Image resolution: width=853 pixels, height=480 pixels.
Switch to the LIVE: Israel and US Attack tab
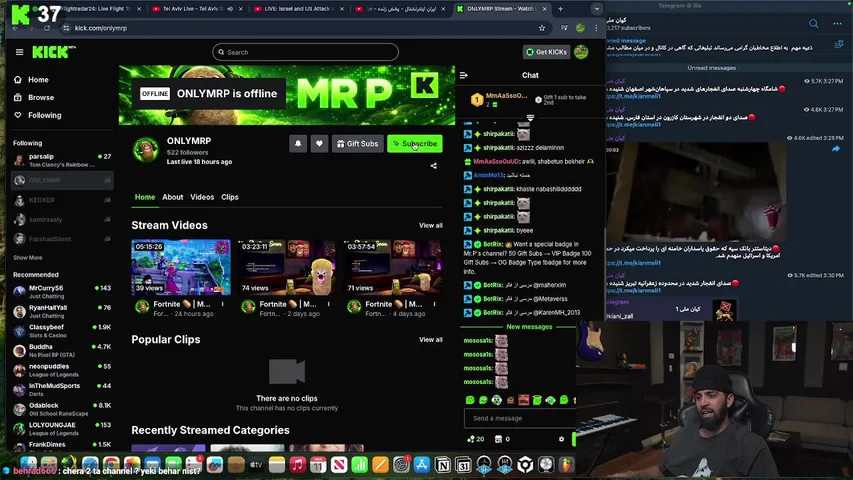tap(299, 9)
